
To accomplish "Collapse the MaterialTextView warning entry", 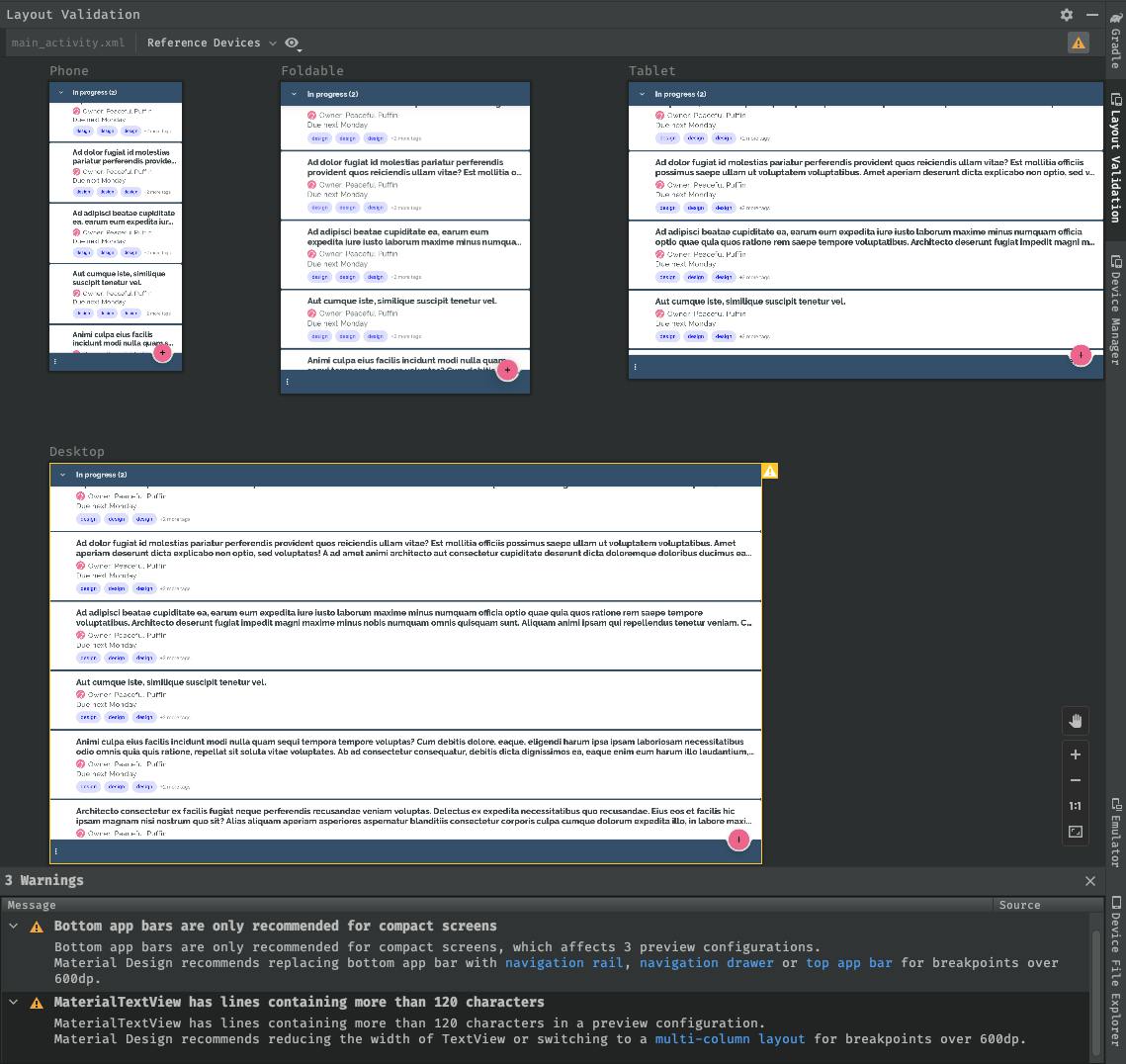I will 14,1003.
